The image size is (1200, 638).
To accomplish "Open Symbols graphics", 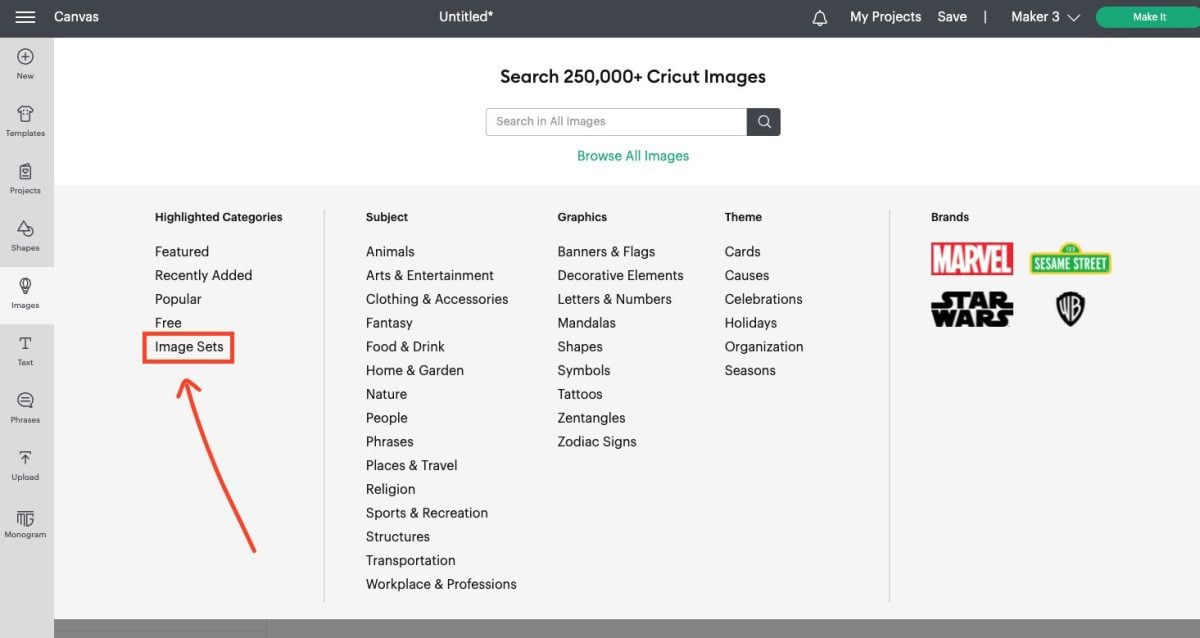I will click(584, 371).
